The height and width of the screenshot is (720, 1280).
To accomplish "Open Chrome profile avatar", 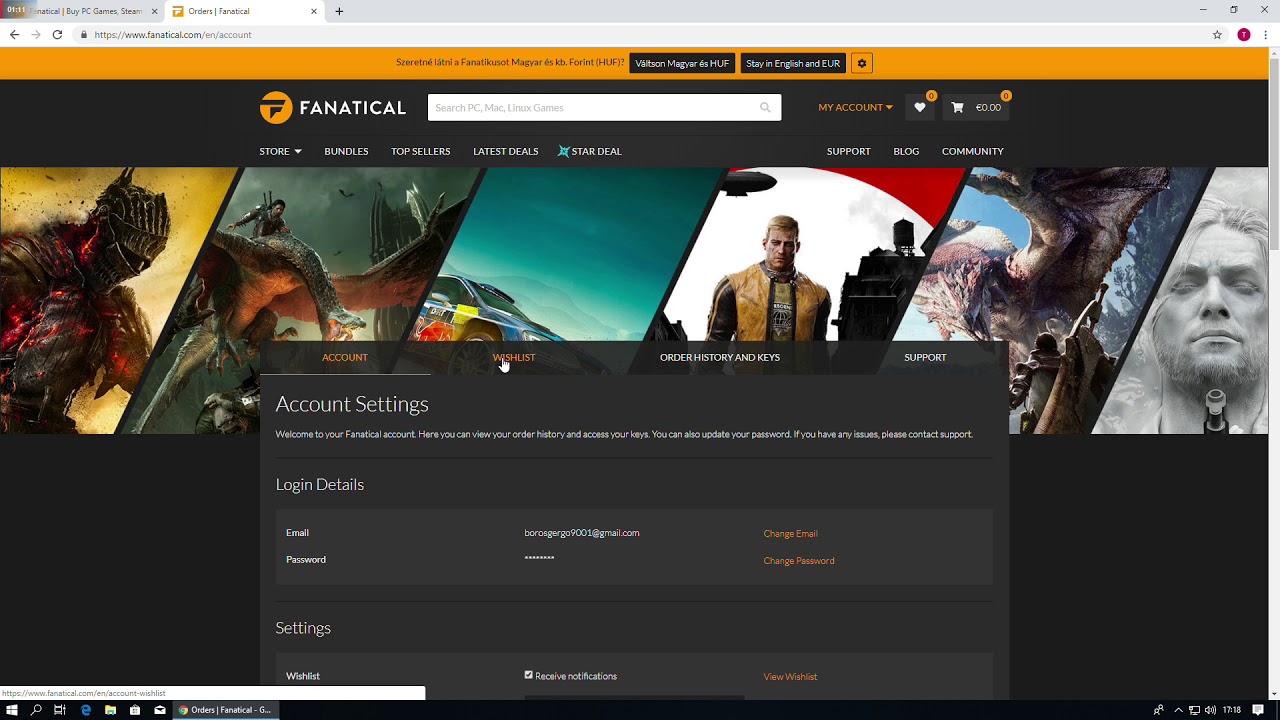I will (x=1244, y=34).
